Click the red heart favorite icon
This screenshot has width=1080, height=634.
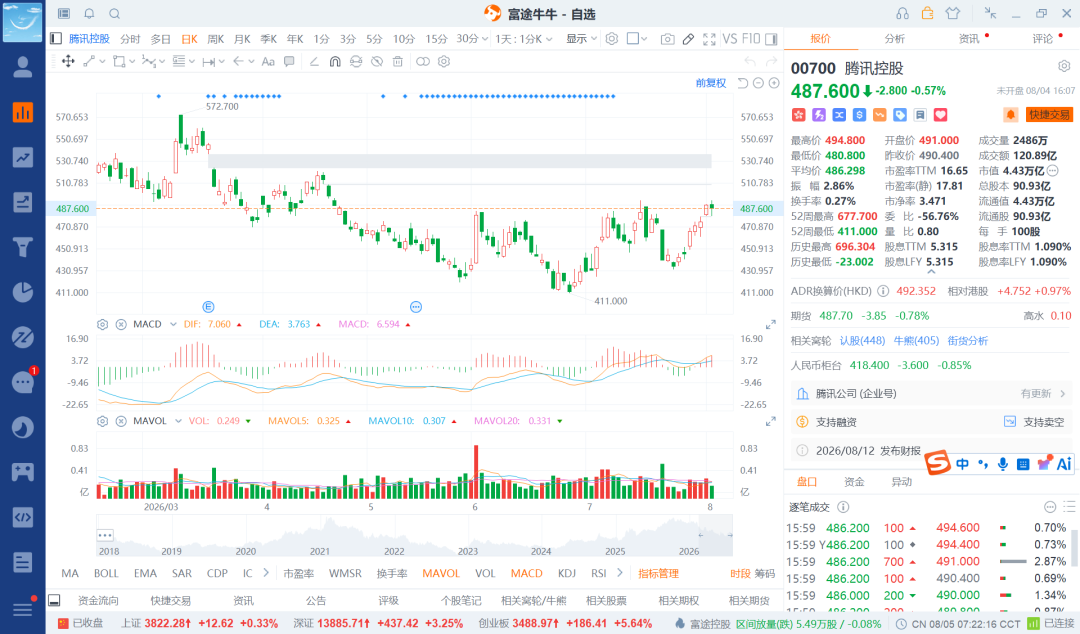pyautogui.click(x=940, y=114)
